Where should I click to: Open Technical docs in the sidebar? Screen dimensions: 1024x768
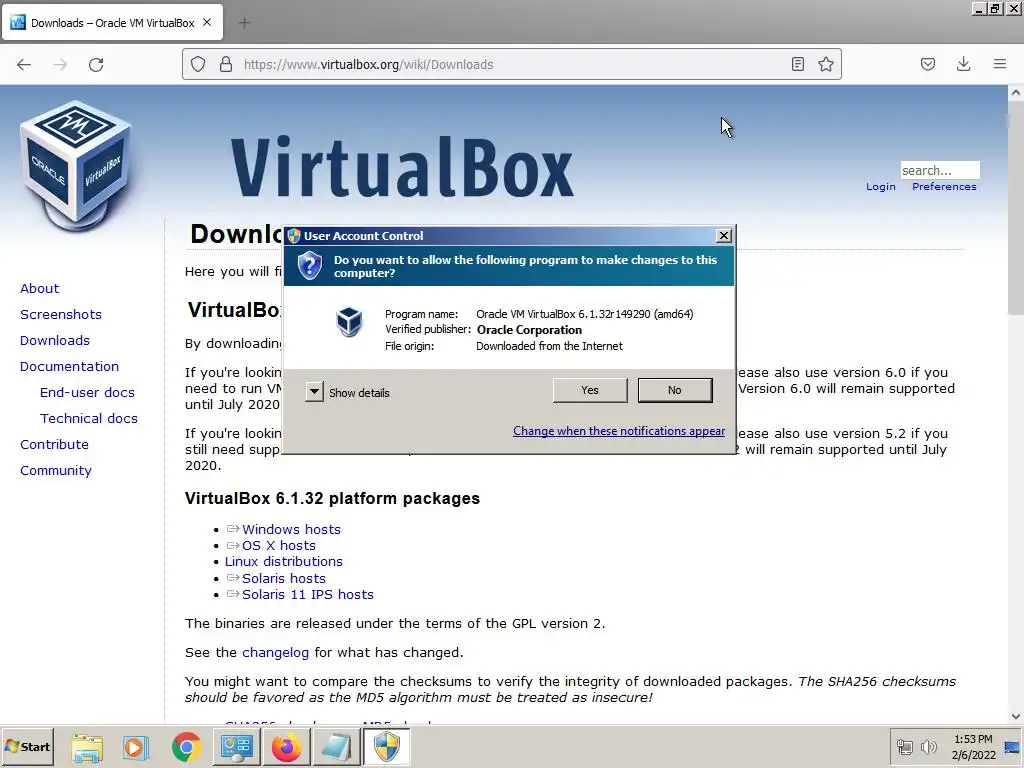tap(89, 419)
